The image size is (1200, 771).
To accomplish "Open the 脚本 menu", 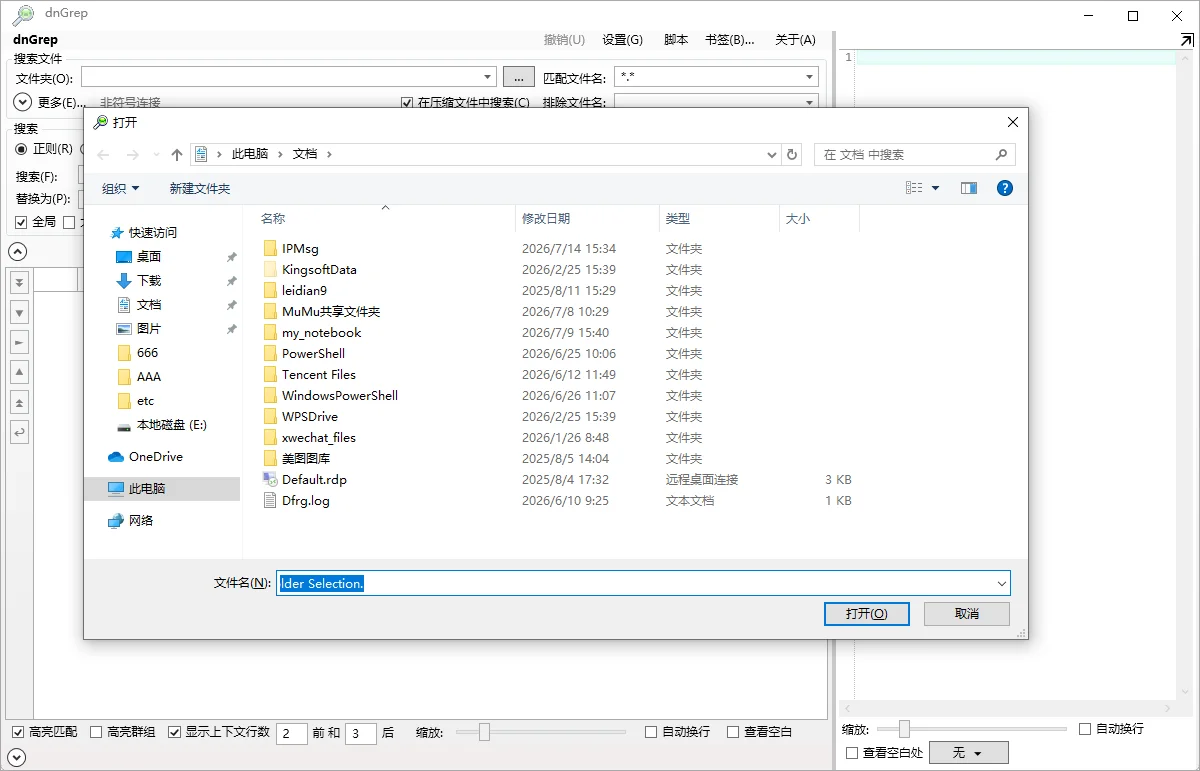I will pos(676,40).
